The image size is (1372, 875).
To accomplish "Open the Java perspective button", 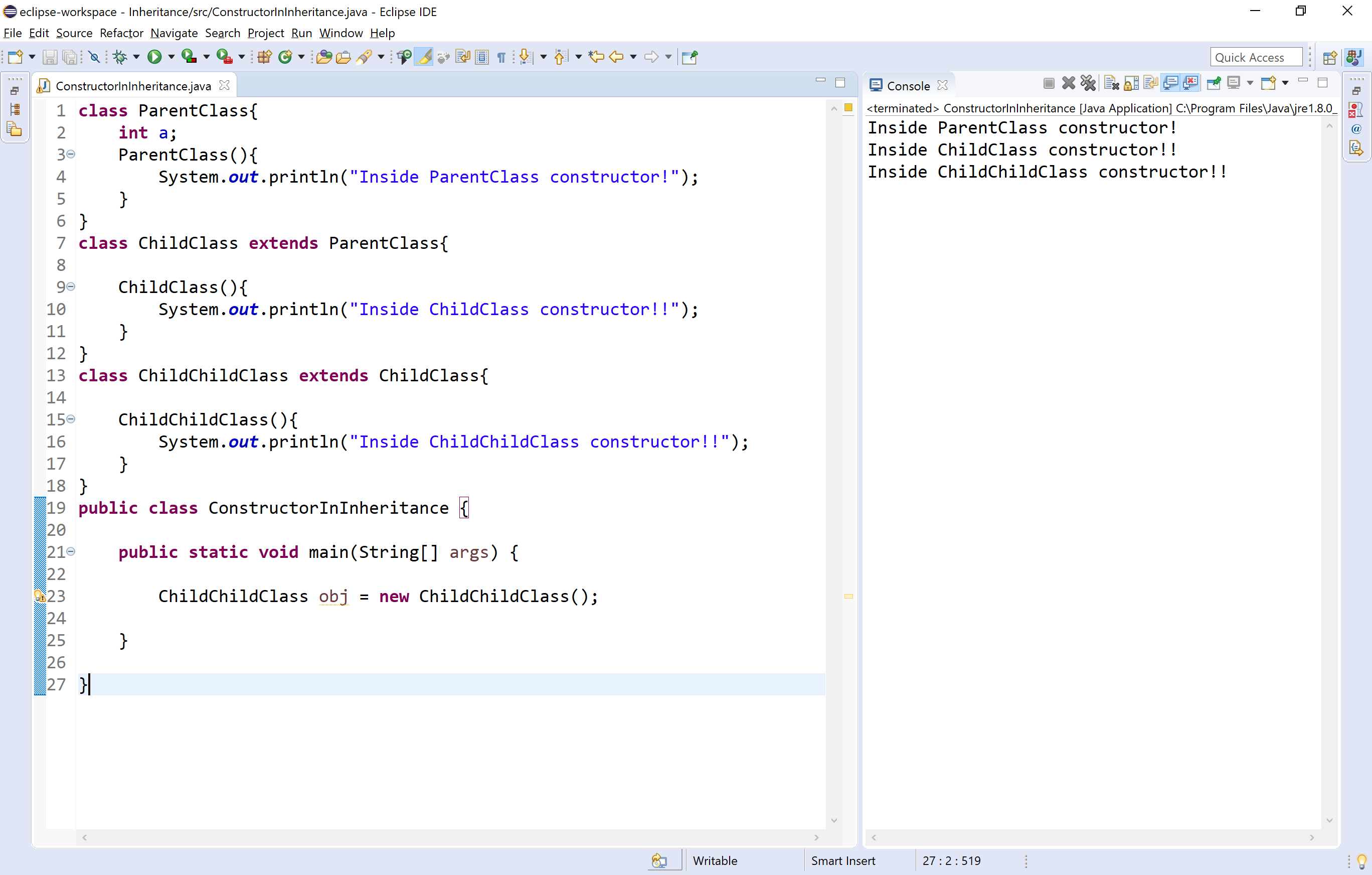I will pyautogui.click(x=1354, y=57).
